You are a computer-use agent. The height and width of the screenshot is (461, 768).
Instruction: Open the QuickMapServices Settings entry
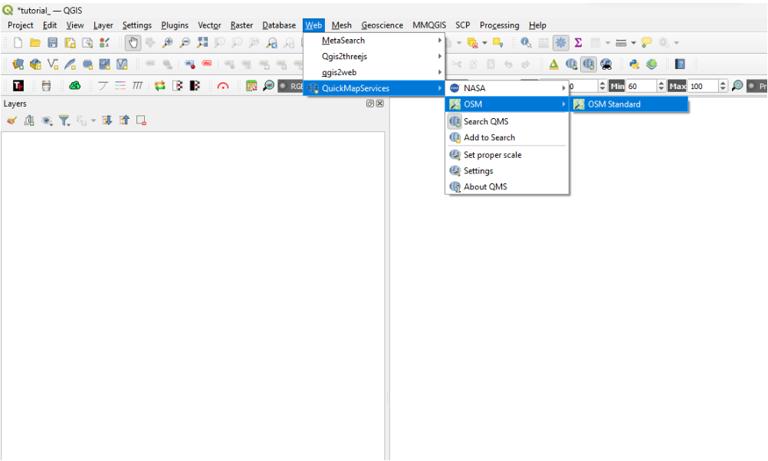(507, 171)
